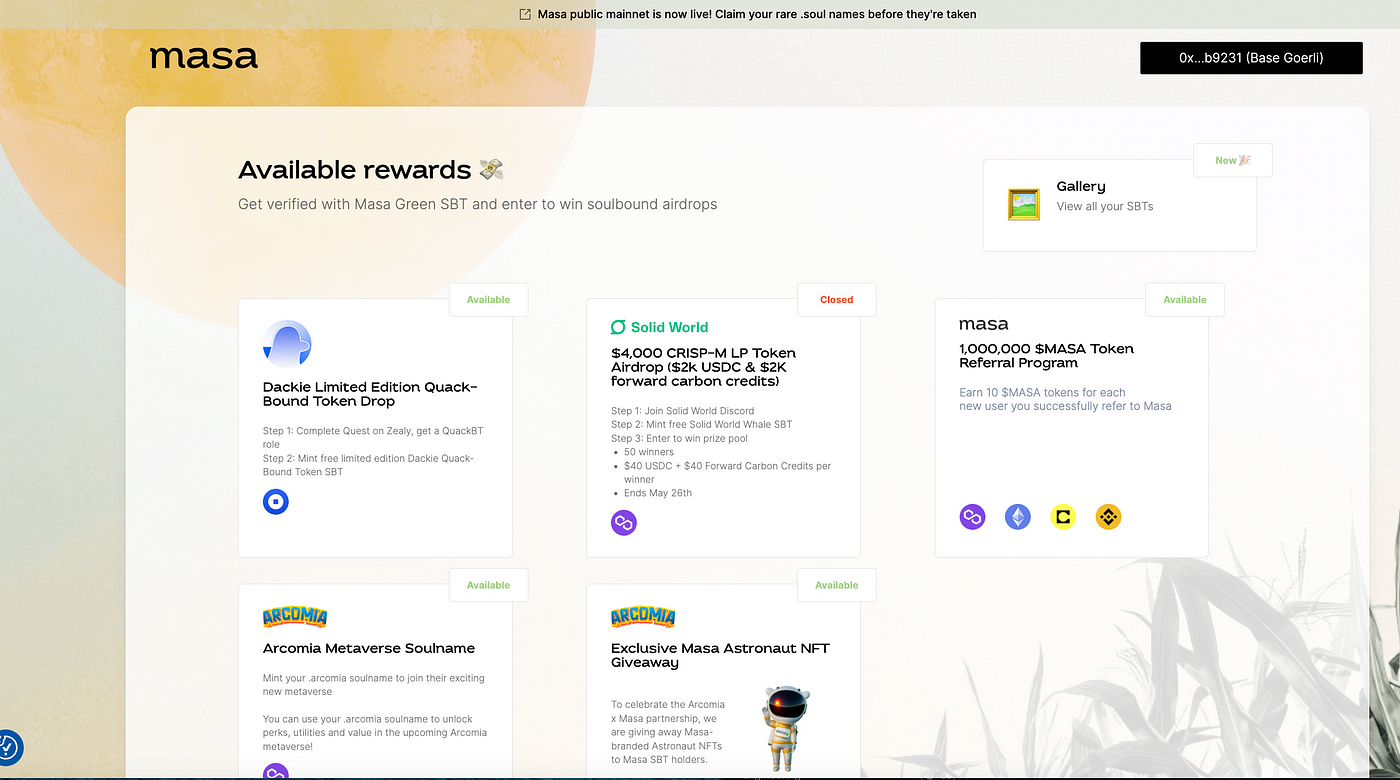This screenshot has height=780, width=1400.
Task: Click the 'View all your SBTs' text
Action: point(1105,206)
